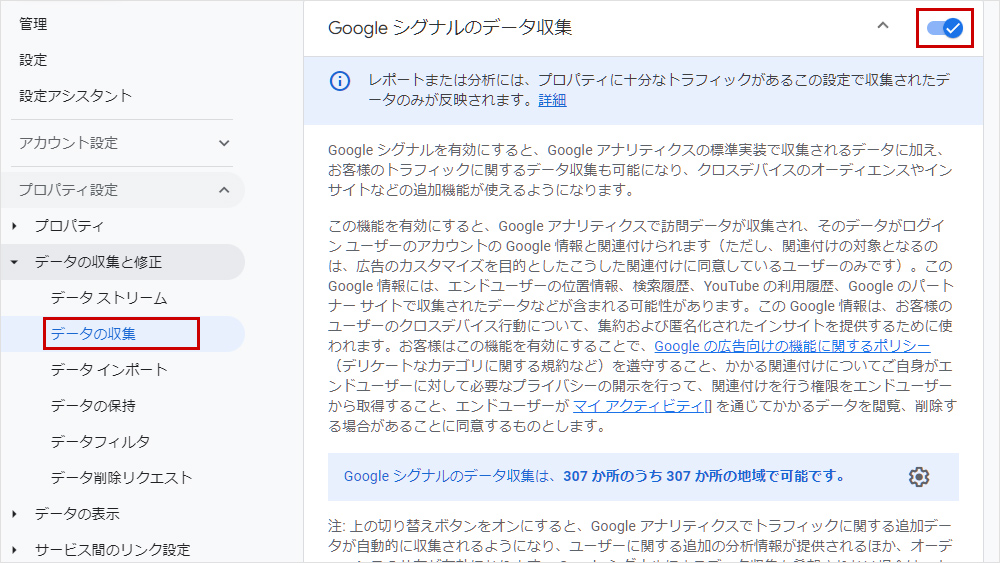Collapse the データの収集と修正 tree arrow
Image resolution: width=1000 pixels, height=563 pixels.
[x=14, y=262]
